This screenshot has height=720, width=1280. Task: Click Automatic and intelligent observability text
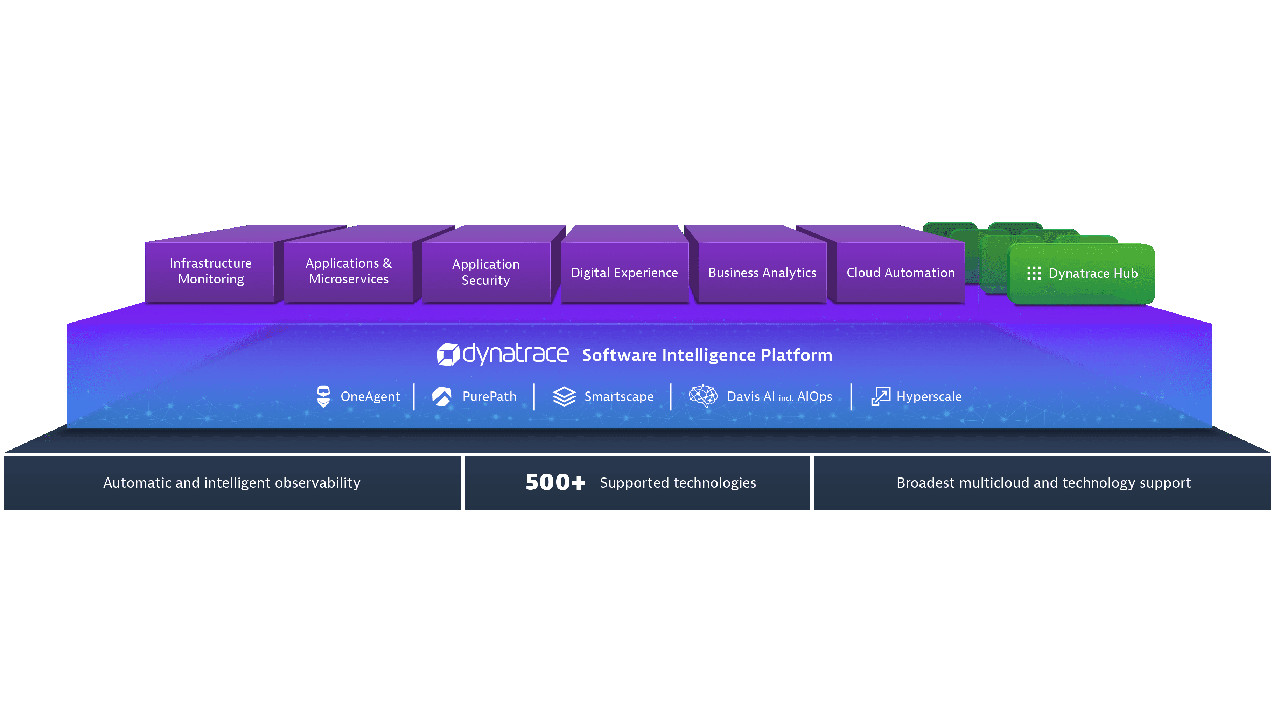232,483
